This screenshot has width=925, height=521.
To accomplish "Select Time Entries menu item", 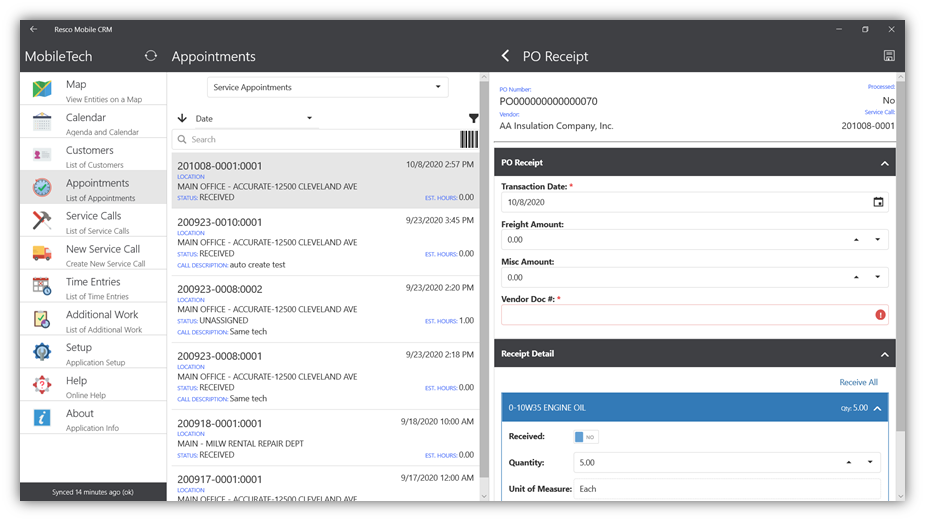I will click(93, 287).
